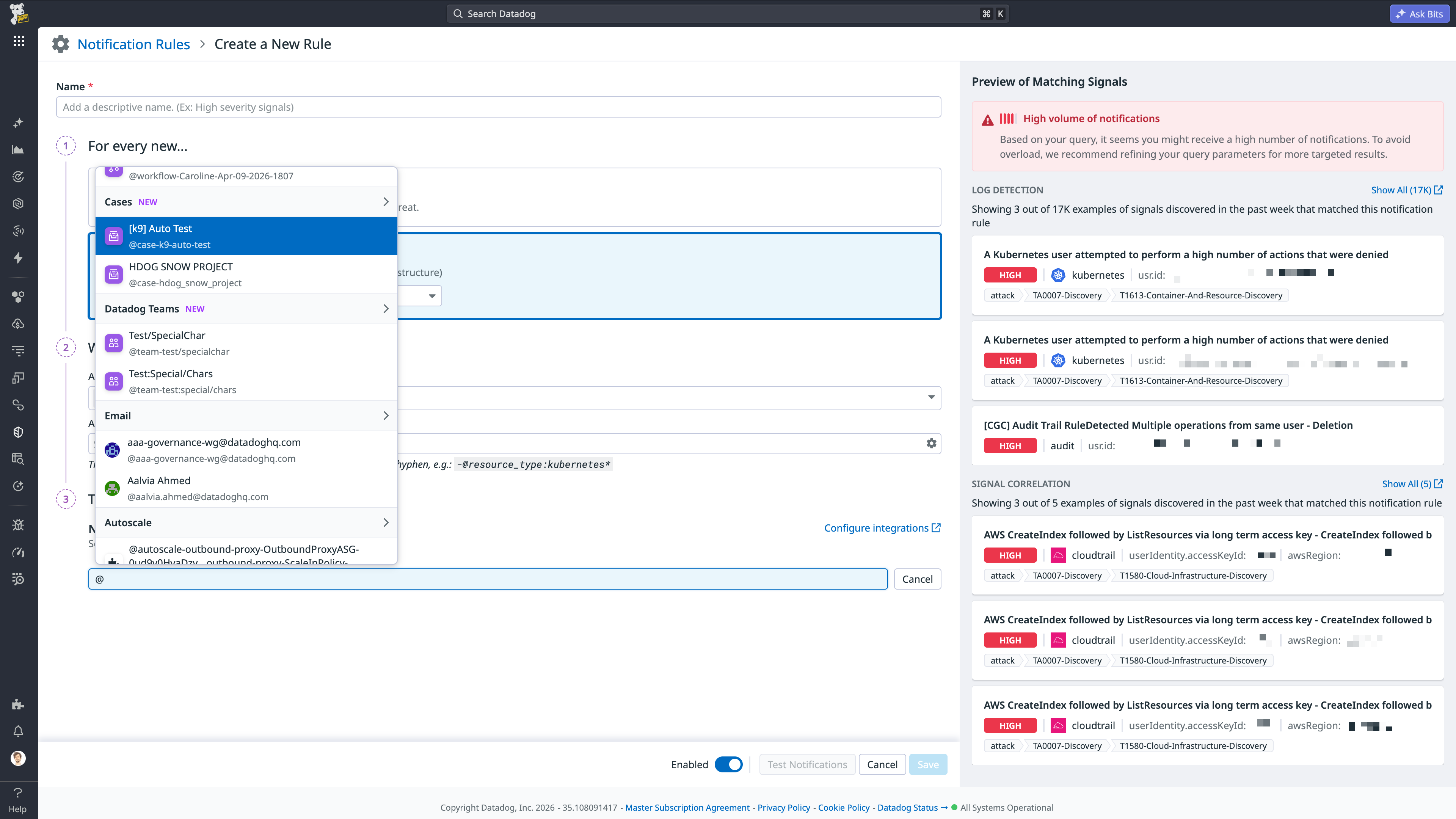Select the [k9] Auto Test case
Image resolution: width=1456 pixels, height=819 pixels.
tap(246, 236)
